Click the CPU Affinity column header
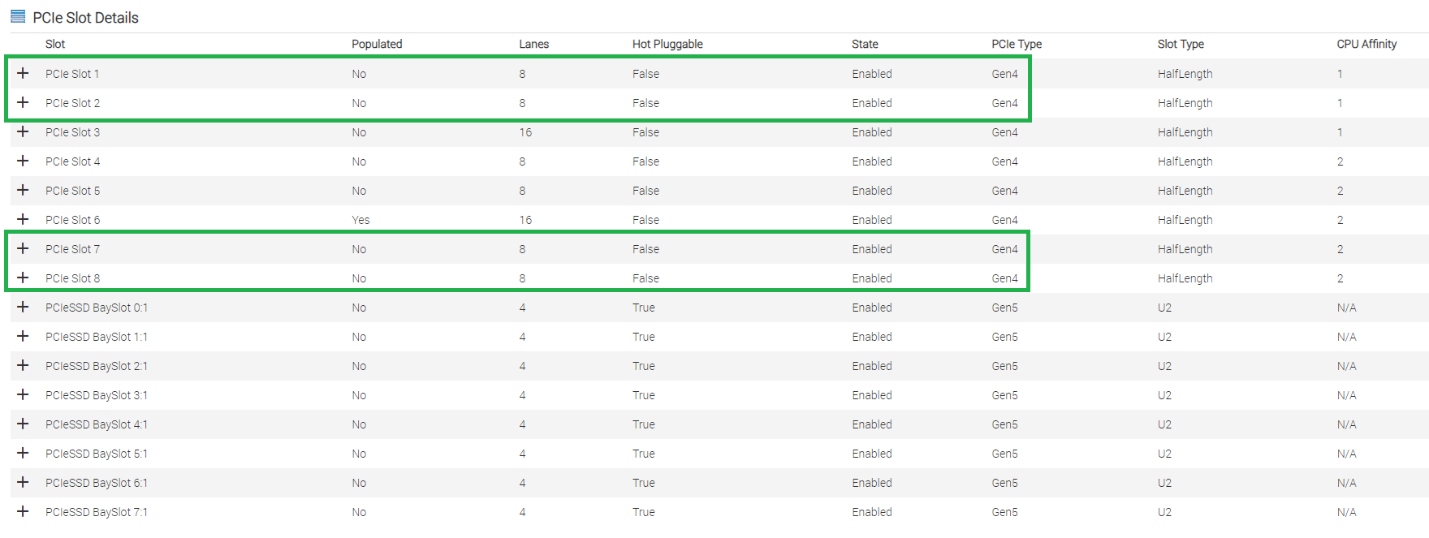Image resolution: width=1429 pixels, height=538 pixels. pos(1367,44)
